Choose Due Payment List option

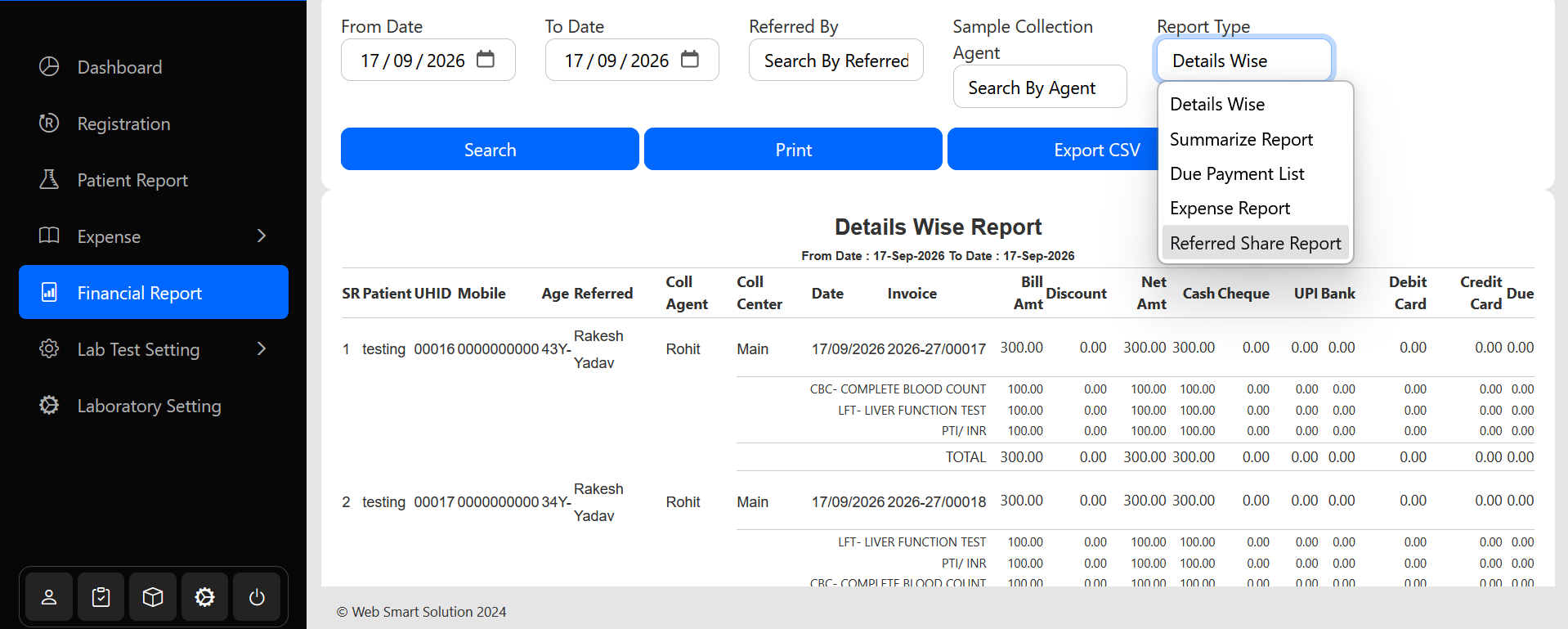pyautogui.click(x=1256, y=173)
